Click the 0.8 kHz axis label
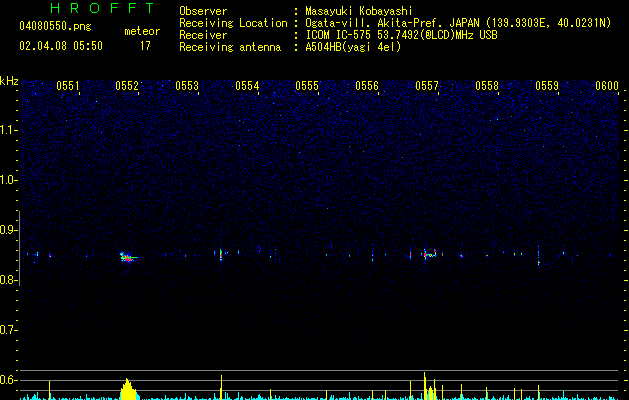The width and height of the screenshot is (629, 400). pos(8,280)
